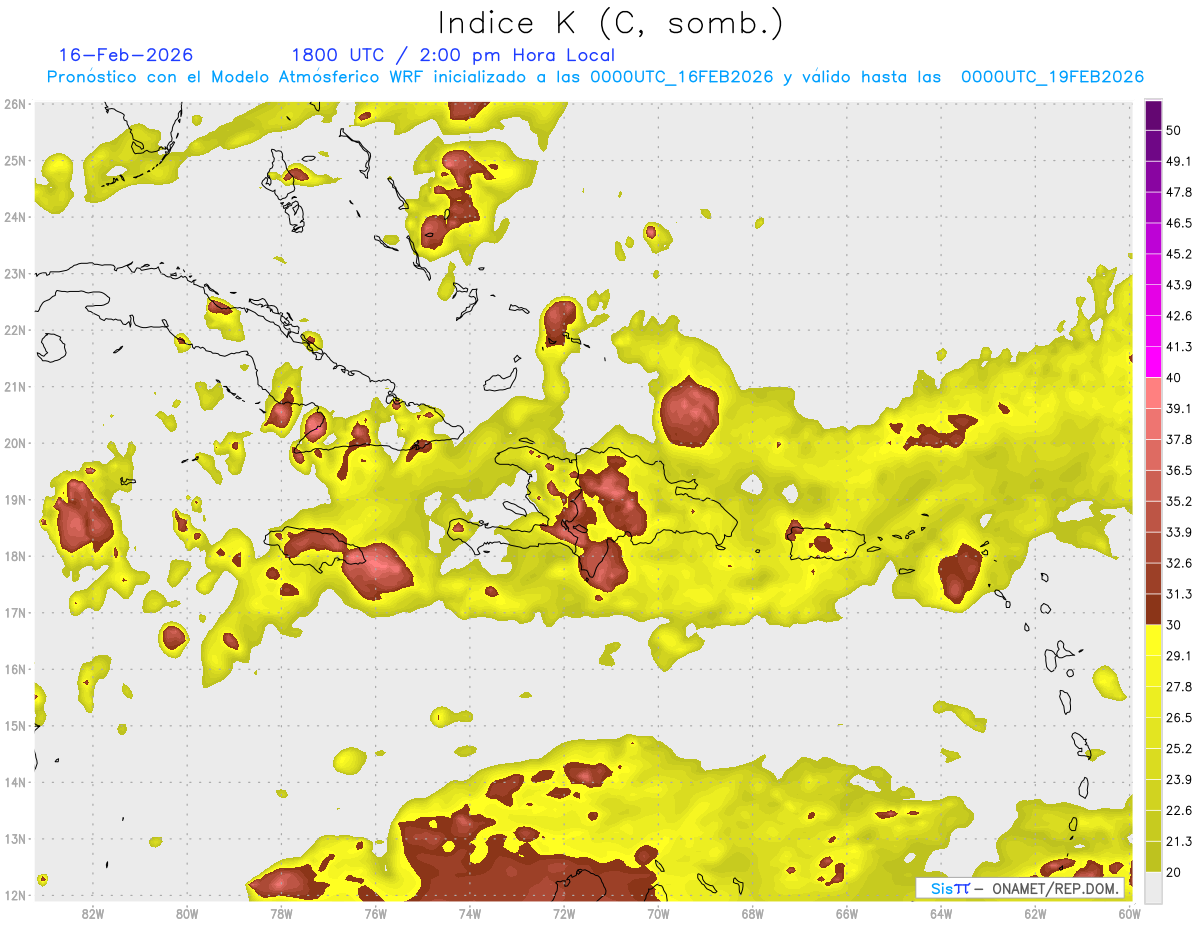Click the colorbar value '26.5'
1200x927 pixels.
(1178, 718)
